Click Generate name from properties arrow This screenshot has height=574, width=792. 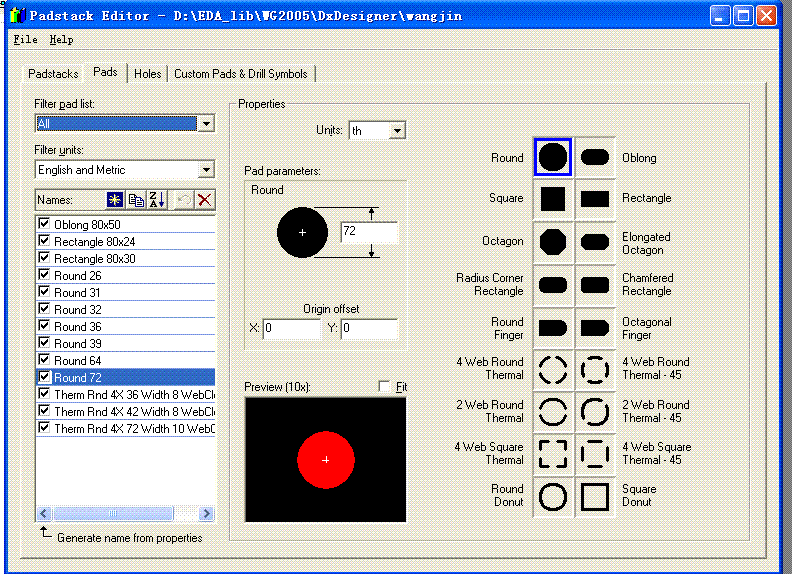coord(45,534)
